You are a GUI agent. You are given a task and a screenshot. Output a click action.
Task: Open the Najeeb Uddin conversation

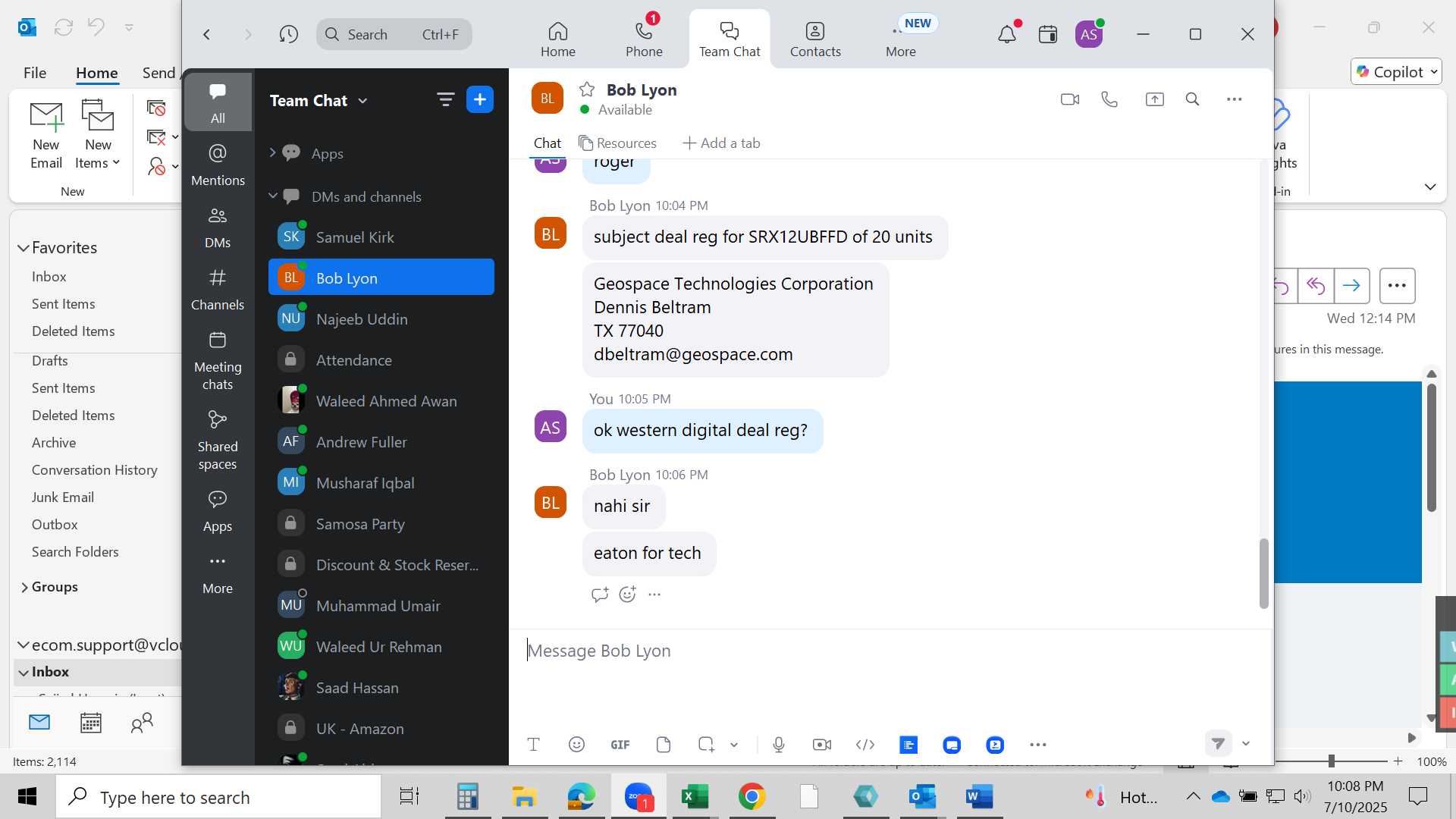[x=381, y=319]
